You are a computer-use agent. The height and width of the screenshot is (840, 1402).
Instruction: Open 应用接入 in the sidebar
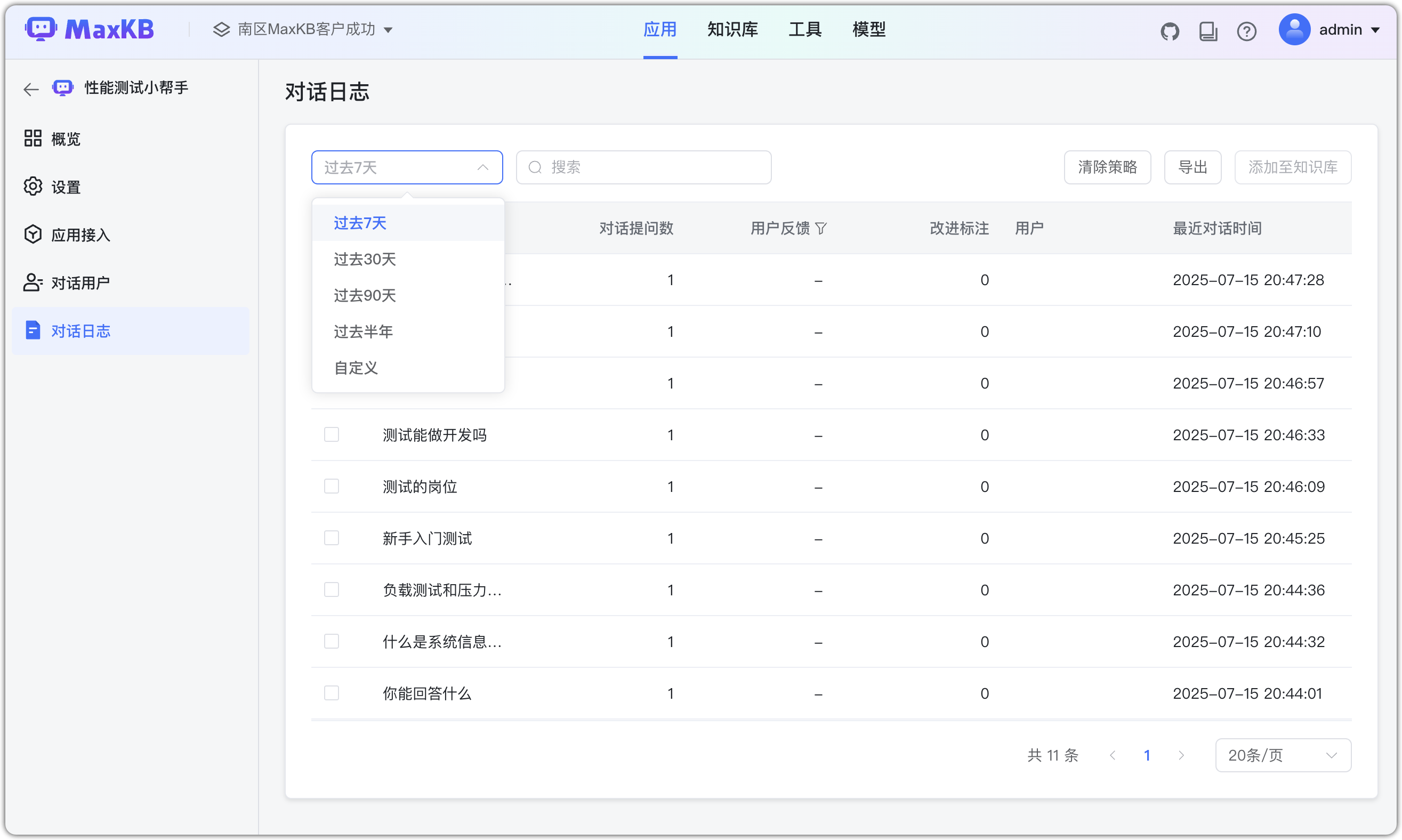[130, 235]
